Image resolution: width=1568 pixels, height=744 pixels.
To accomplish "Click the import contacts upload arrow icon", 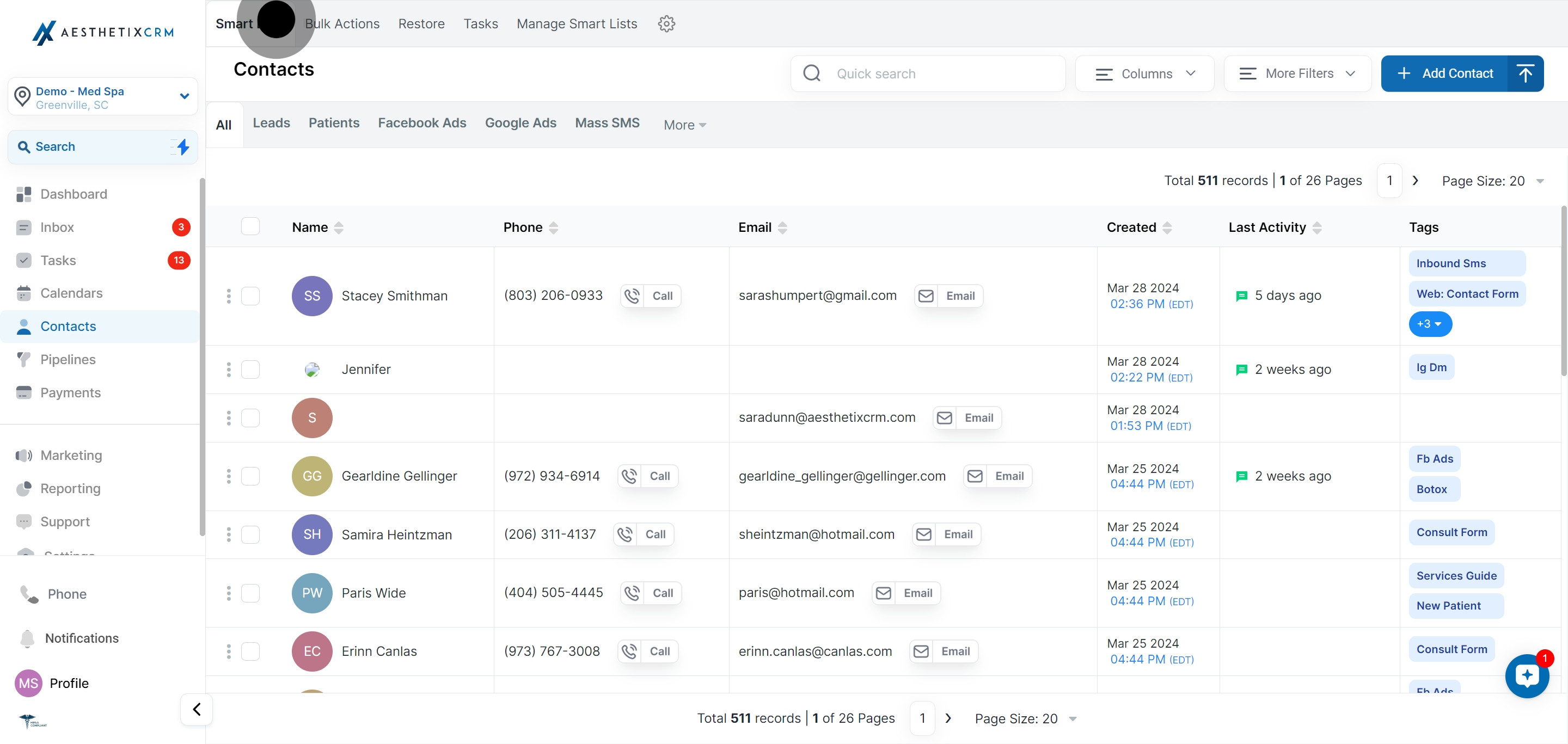I will click(1525, 73).
